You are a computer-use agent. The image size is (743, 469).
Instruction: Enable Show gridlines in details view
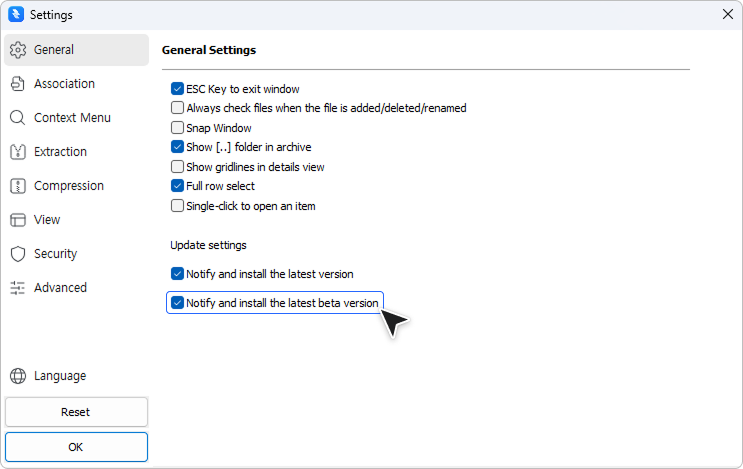(x=178, y=167)
